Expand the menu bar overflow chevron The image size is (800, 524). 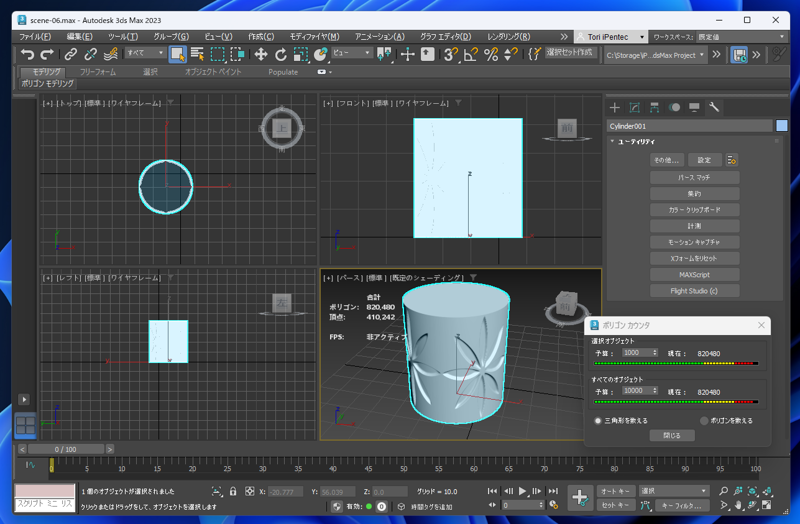pyautogui.click(x=564, y=37)
